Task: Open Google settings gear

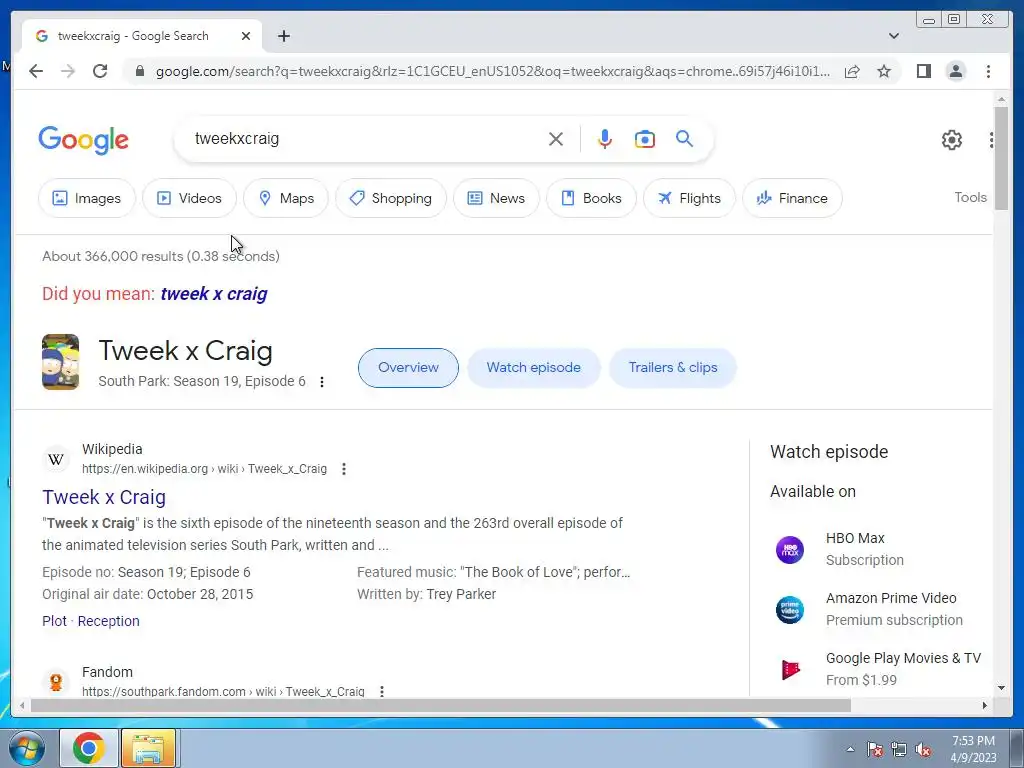Action: (x=952, y=140)
